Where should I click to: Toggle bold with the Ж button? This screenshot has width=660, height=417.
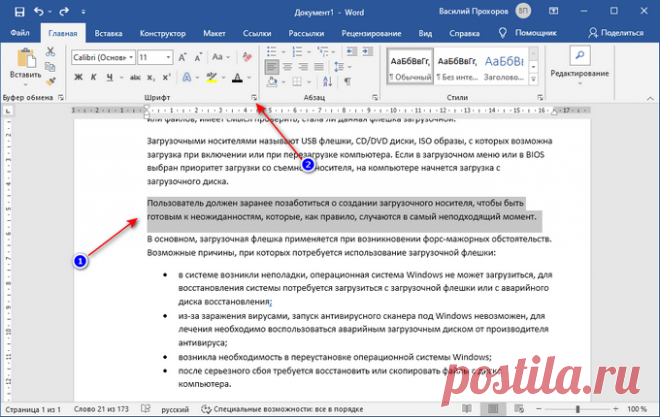78,77
